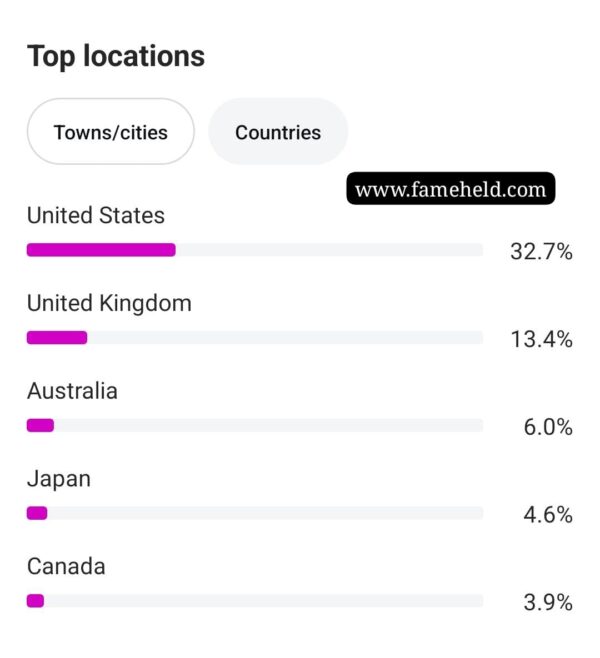Click the 13.4% percentage

(541, 339)
